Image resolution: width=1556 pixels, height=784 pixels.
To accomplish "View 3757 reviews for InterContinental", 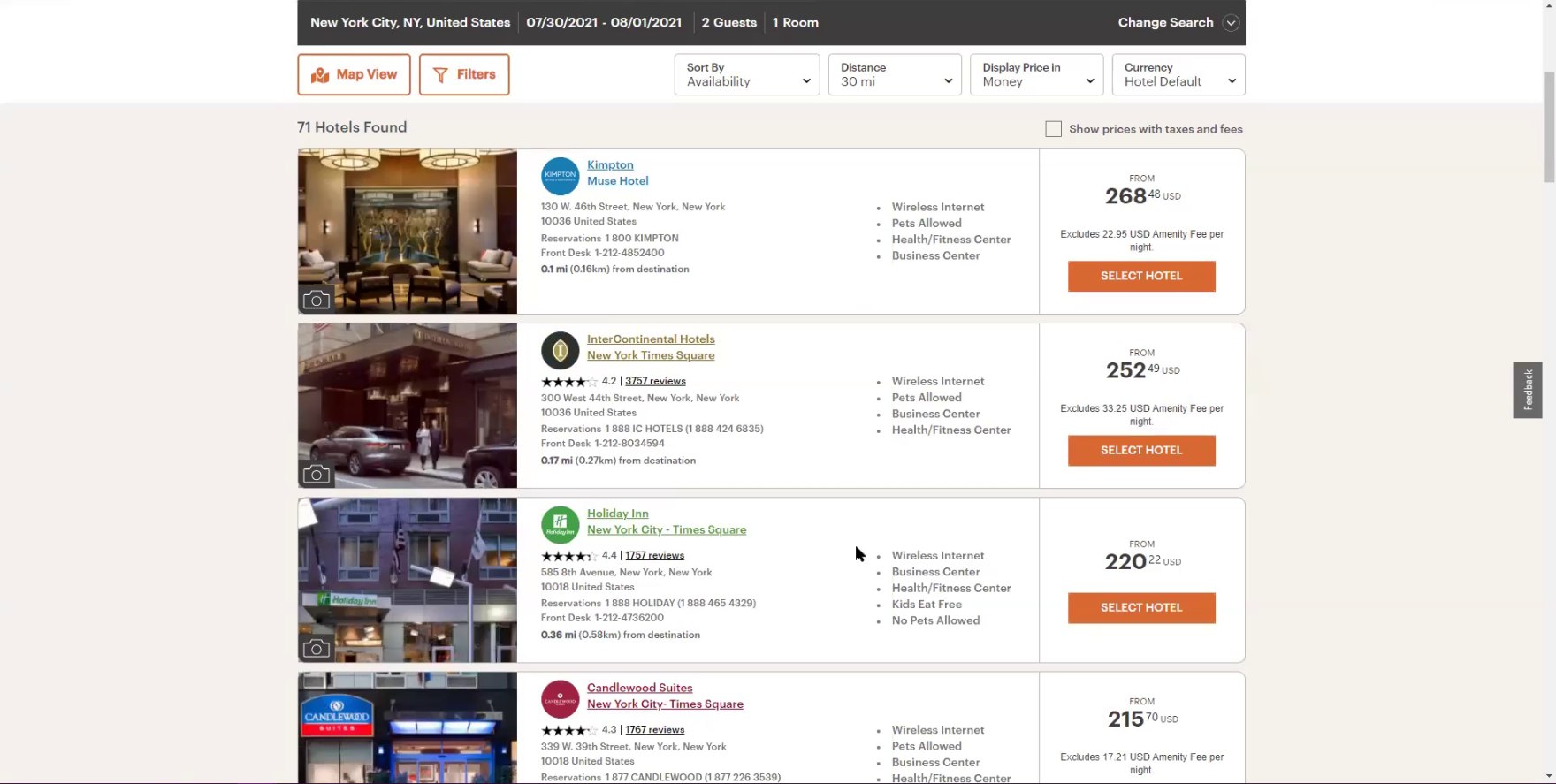I will (655, 381).
